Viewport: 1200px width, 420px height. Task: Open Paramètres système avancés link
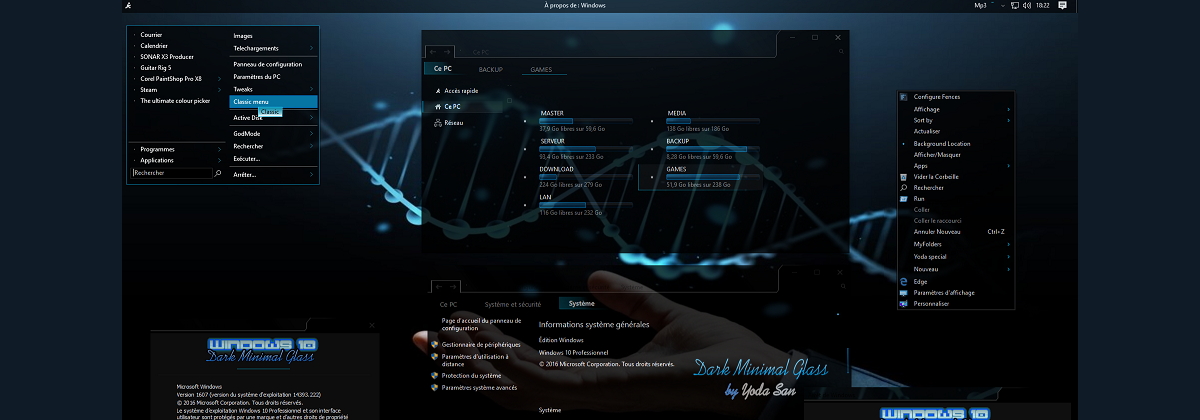(480, 388)
